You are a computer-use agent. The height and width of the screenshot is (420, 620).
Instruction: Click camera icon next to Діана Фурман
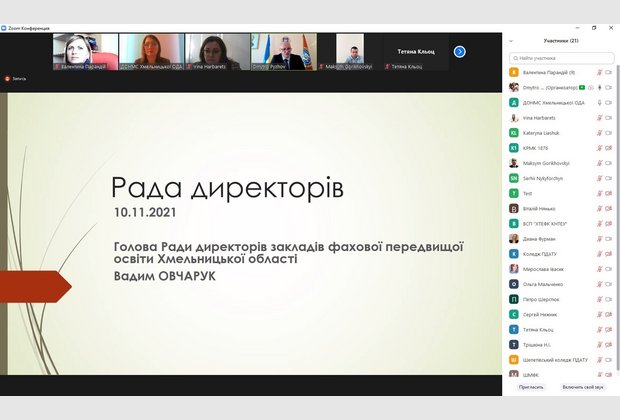click(x=608, y=238)
